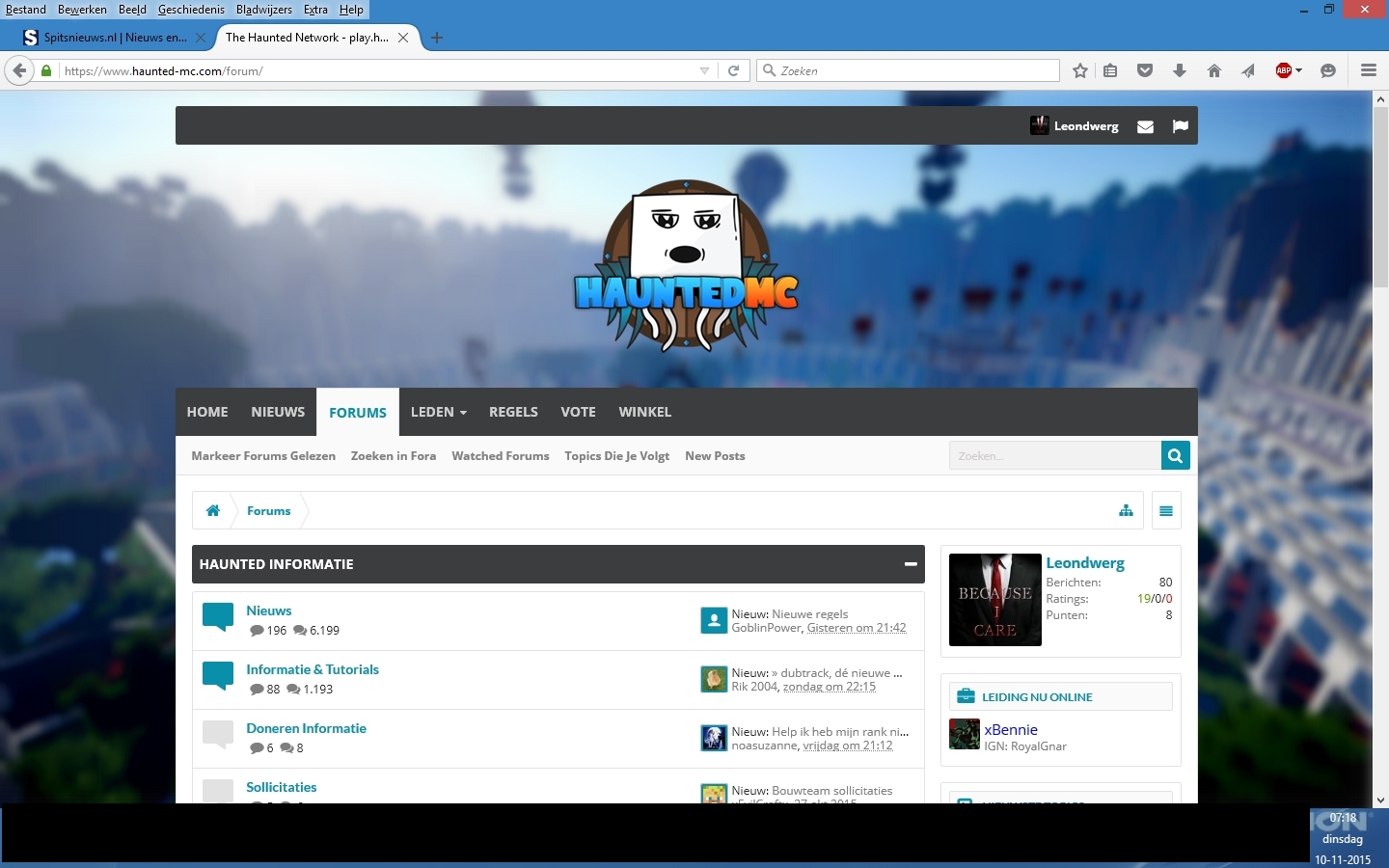Click in the browser Zoeken search box
This screenshot has height=868, width=1389.
[908, 70]
